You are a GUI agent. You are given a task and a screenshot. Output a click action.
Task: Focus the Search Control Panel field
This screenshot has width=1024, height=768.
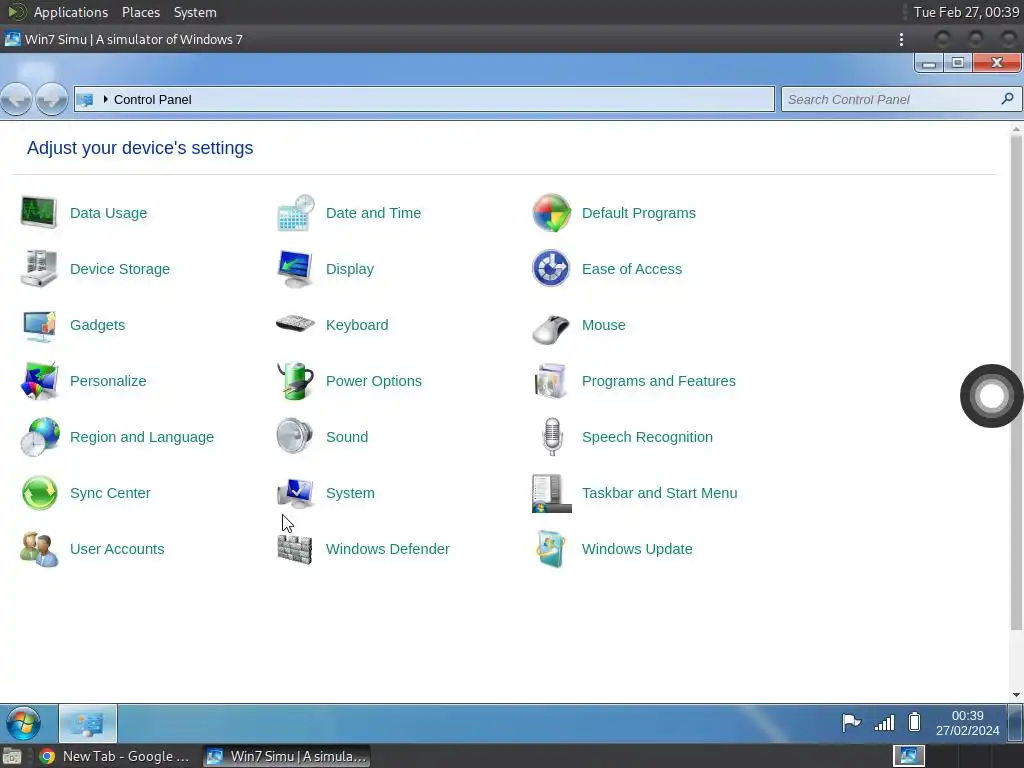(x=901, y=99)
